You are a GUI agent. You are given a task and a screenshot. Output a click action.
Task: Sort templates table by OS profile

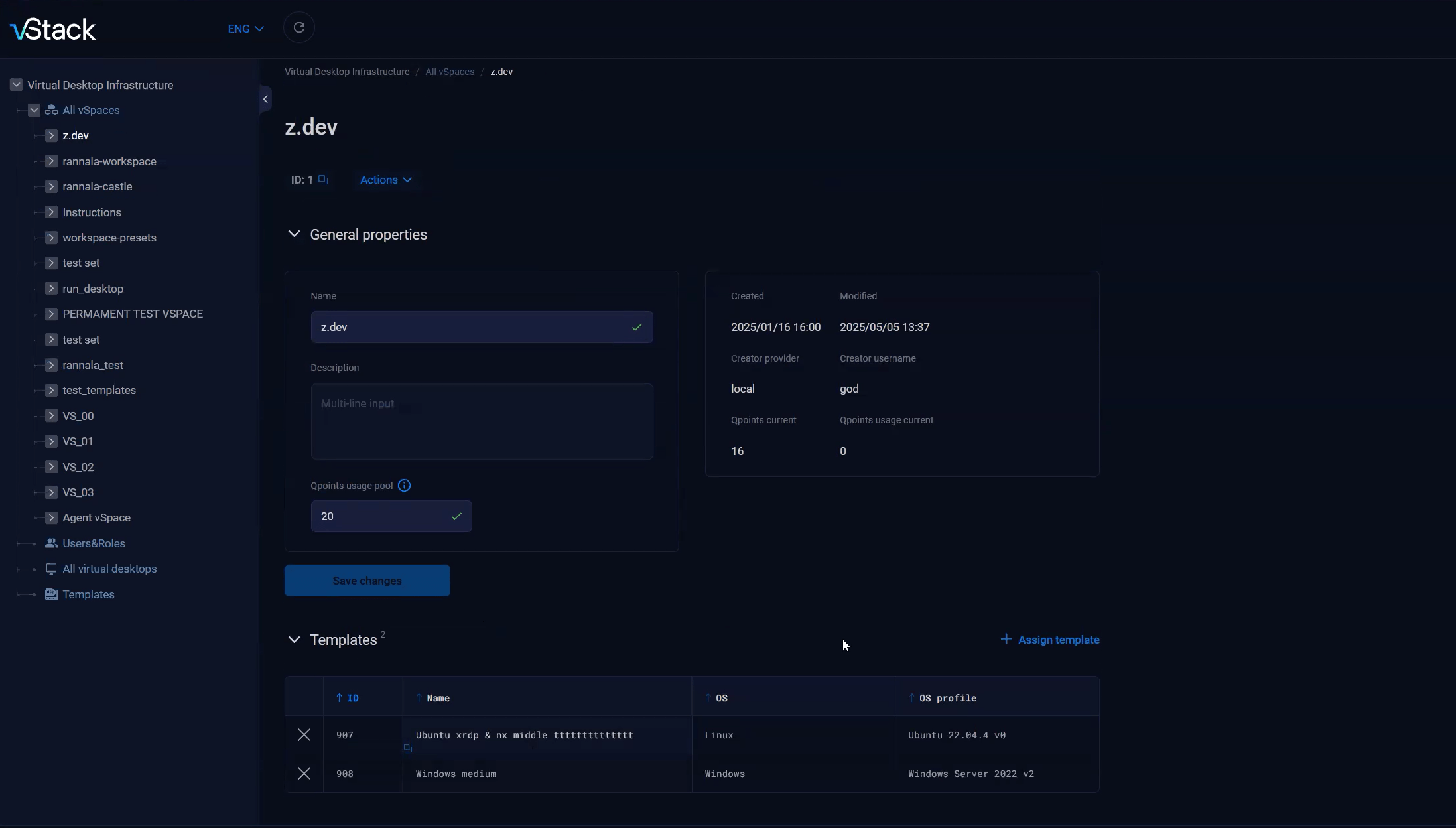(947, 698)
